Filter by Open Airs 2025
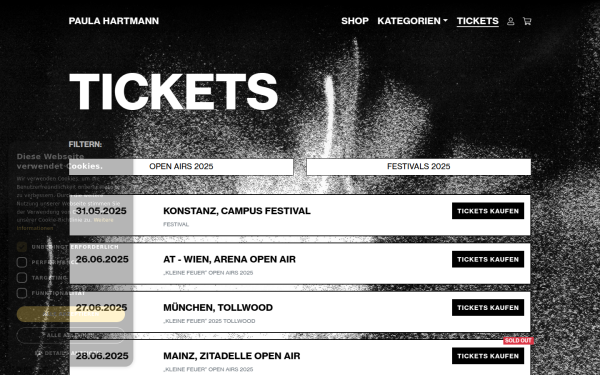 181,166
